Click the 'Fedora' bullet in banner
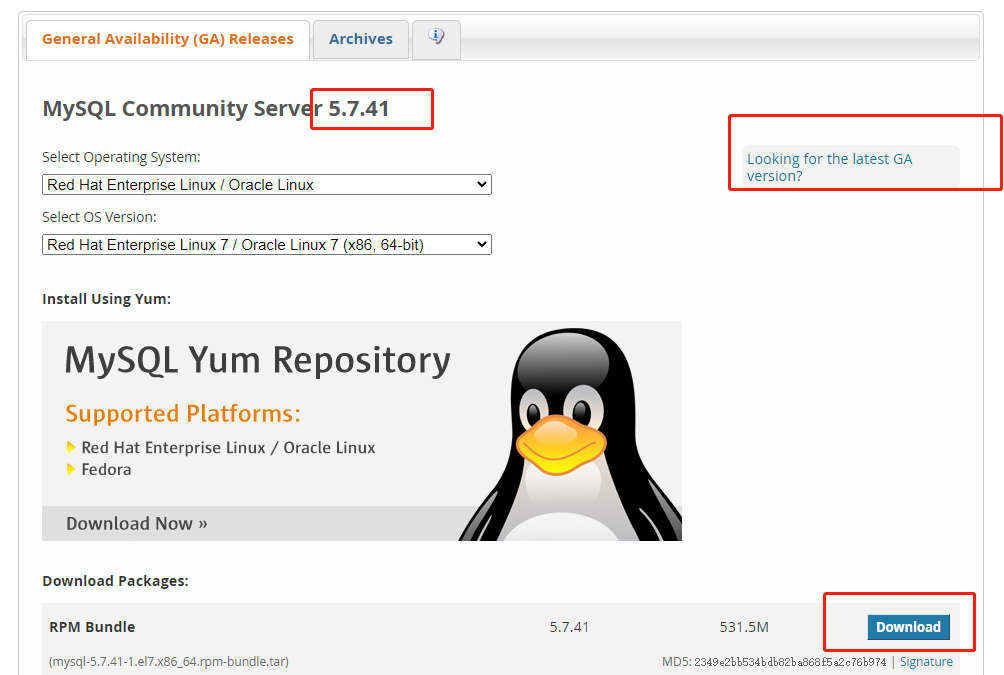This screenshot has height=675, width=1004. pyautogui.click(x=106, y=469)
